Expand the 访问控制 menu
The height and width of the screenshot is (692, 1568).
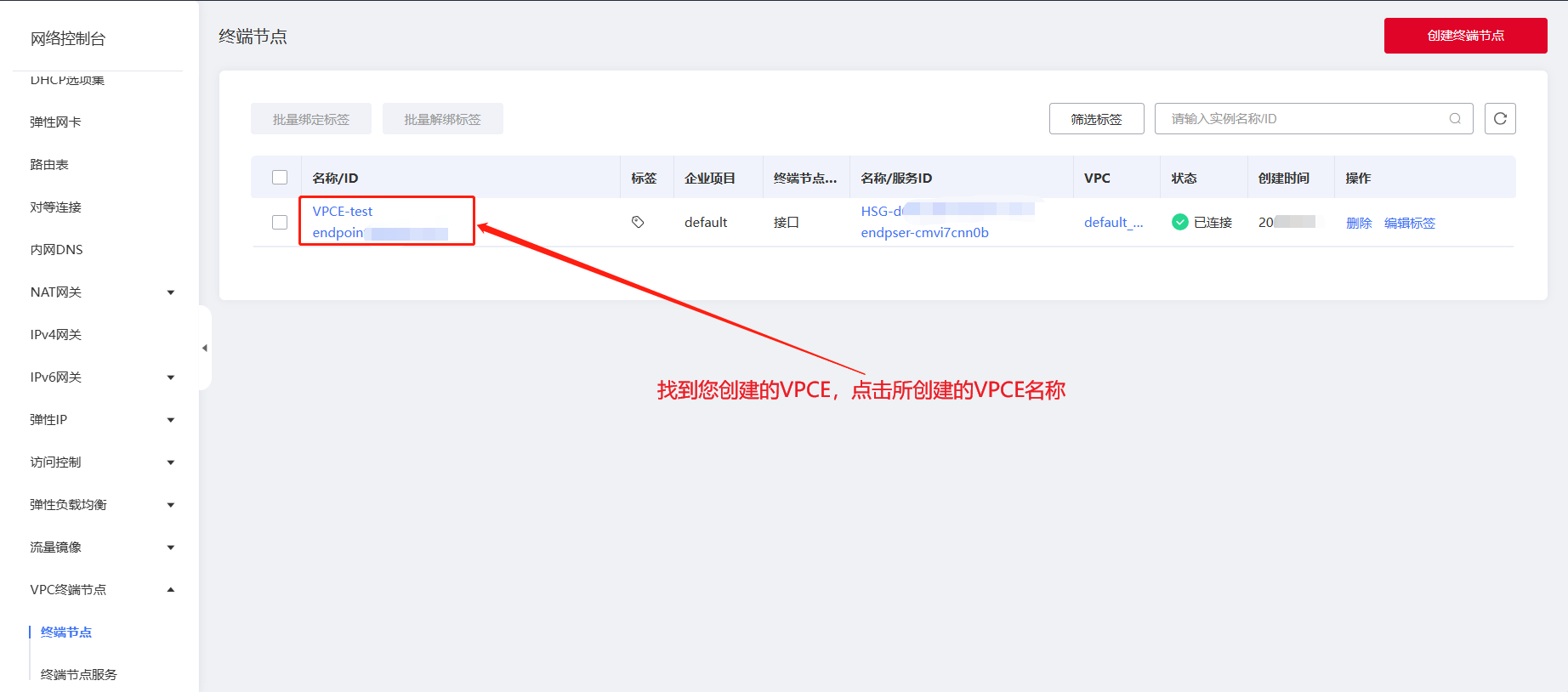click(x=171, y=462)
